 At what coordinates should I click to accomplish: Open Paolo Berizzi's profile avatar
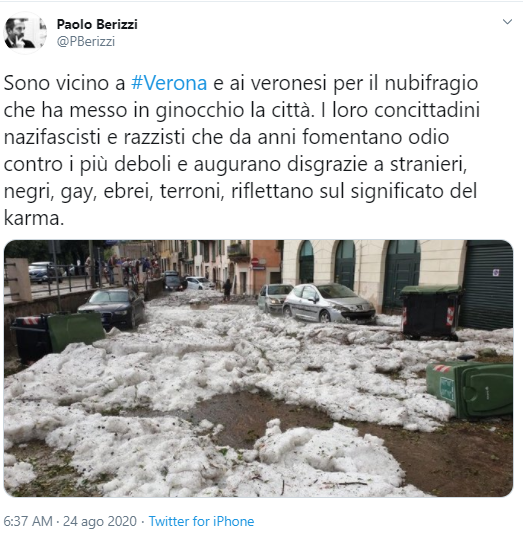coord(25,33)
